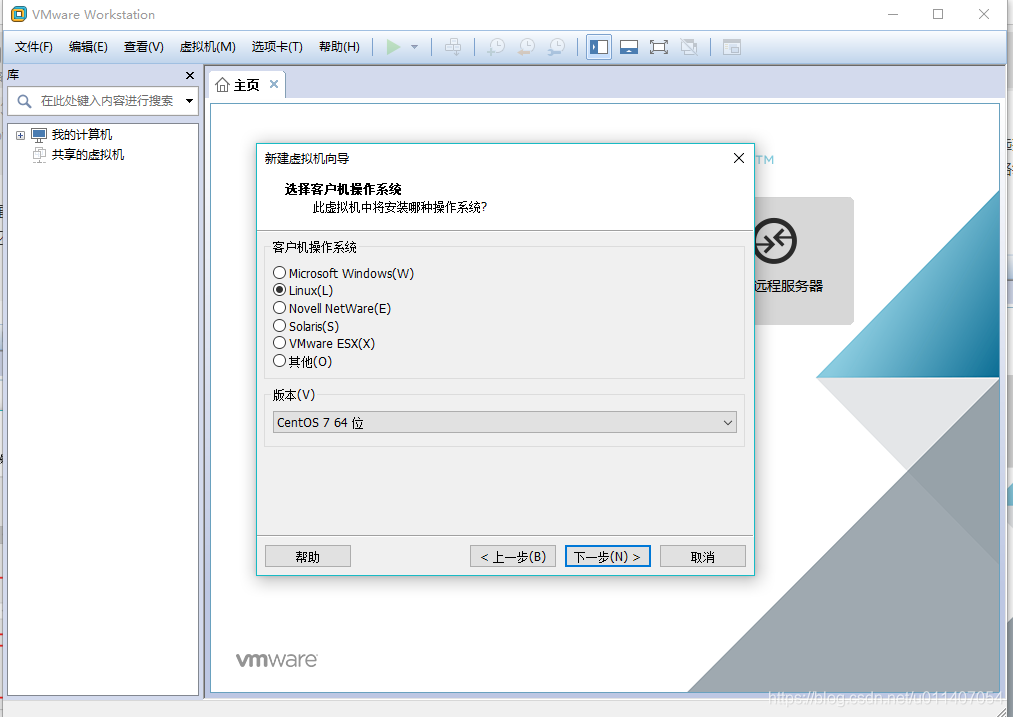Select 我的计算机 in the library tree
Viewport: 1013px width, 717px height.
[x=82, y=134]
